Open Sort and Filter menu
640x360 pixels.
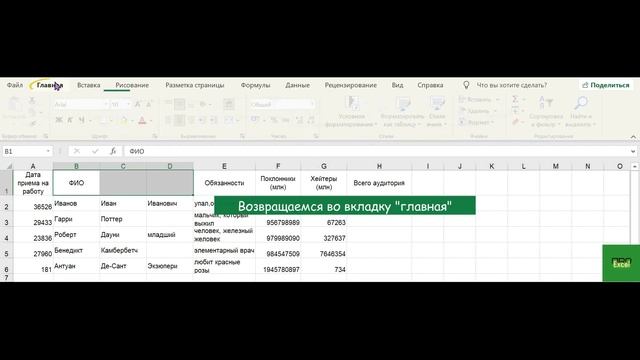pos(546,111)
